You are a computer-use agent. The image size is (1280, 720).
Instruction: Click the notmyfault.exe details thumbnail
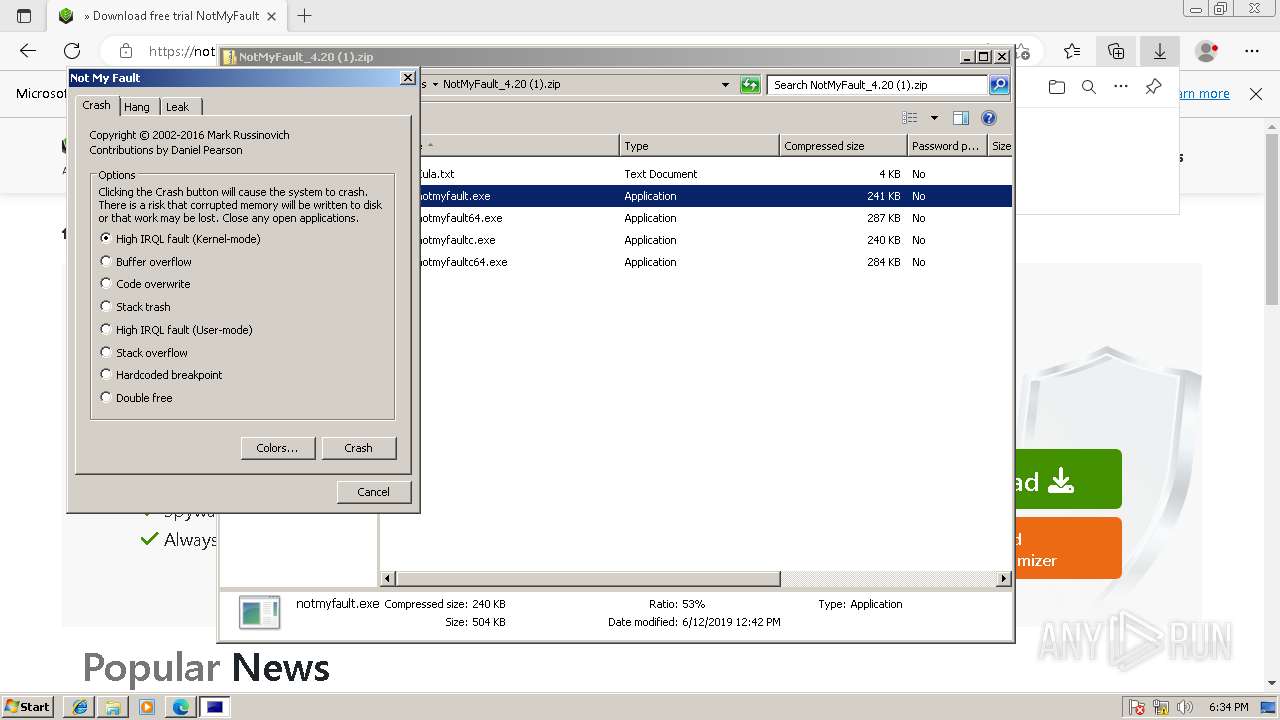coord(260,612)
